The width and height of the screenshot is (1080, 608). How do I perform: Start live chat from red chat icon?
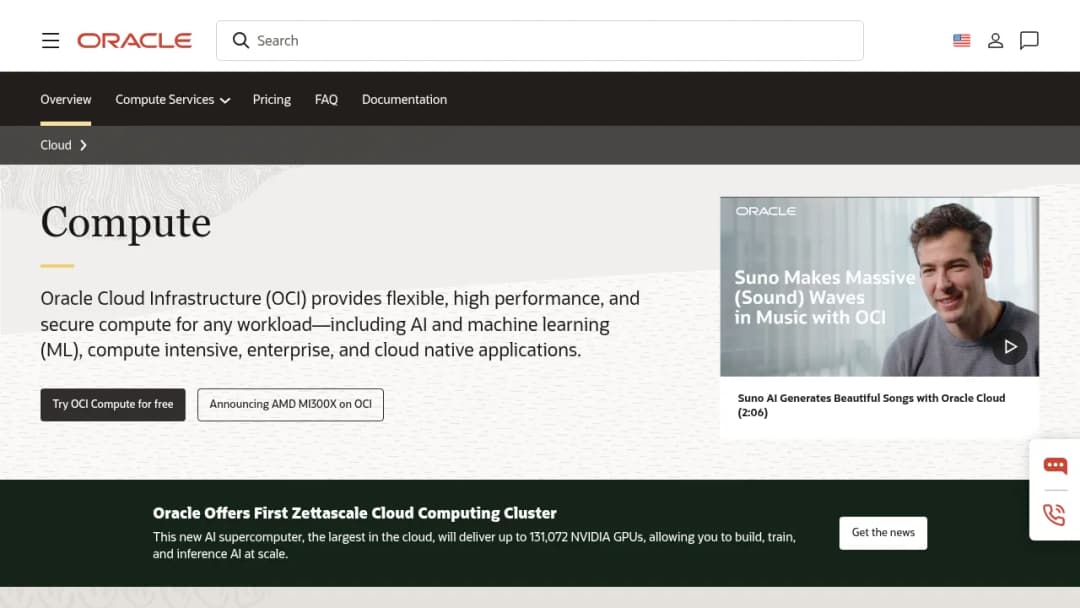[1055, 466]
